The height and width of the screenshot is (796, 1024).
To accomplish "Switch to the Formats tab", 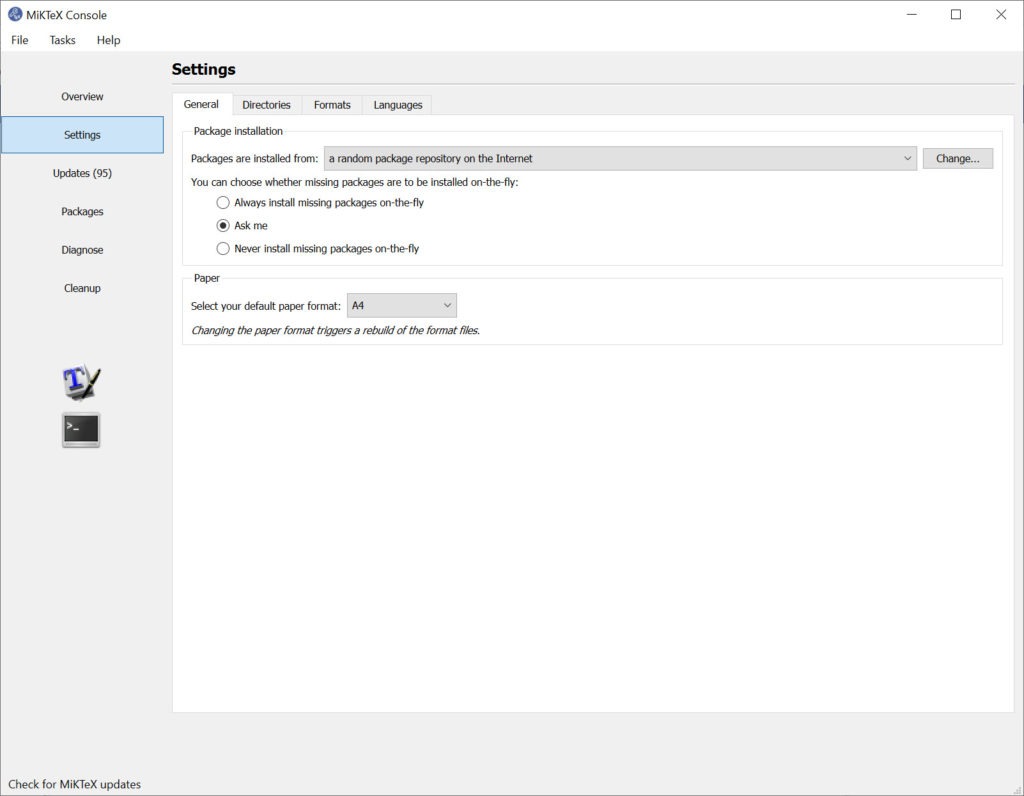I will (x=332, y=105).
